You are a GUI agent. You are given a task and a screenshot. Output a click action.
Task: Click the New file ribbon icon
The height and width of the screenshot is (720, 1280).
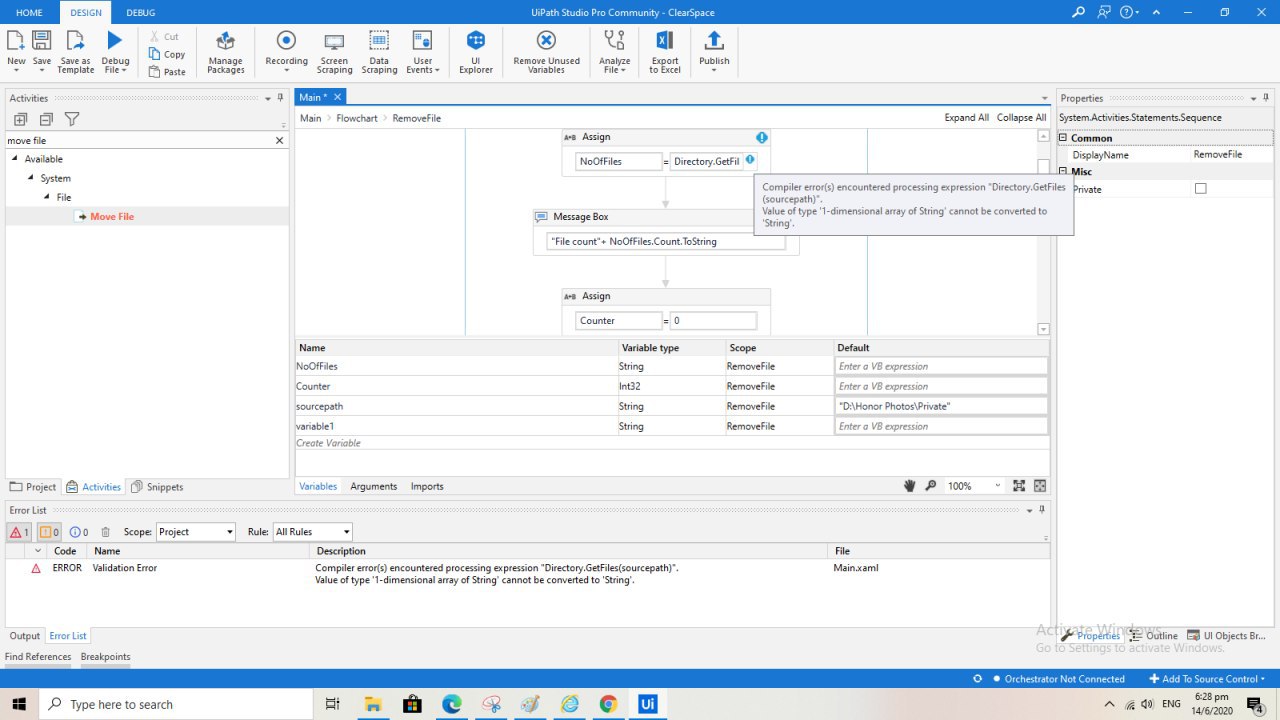[x=16, y=40]
